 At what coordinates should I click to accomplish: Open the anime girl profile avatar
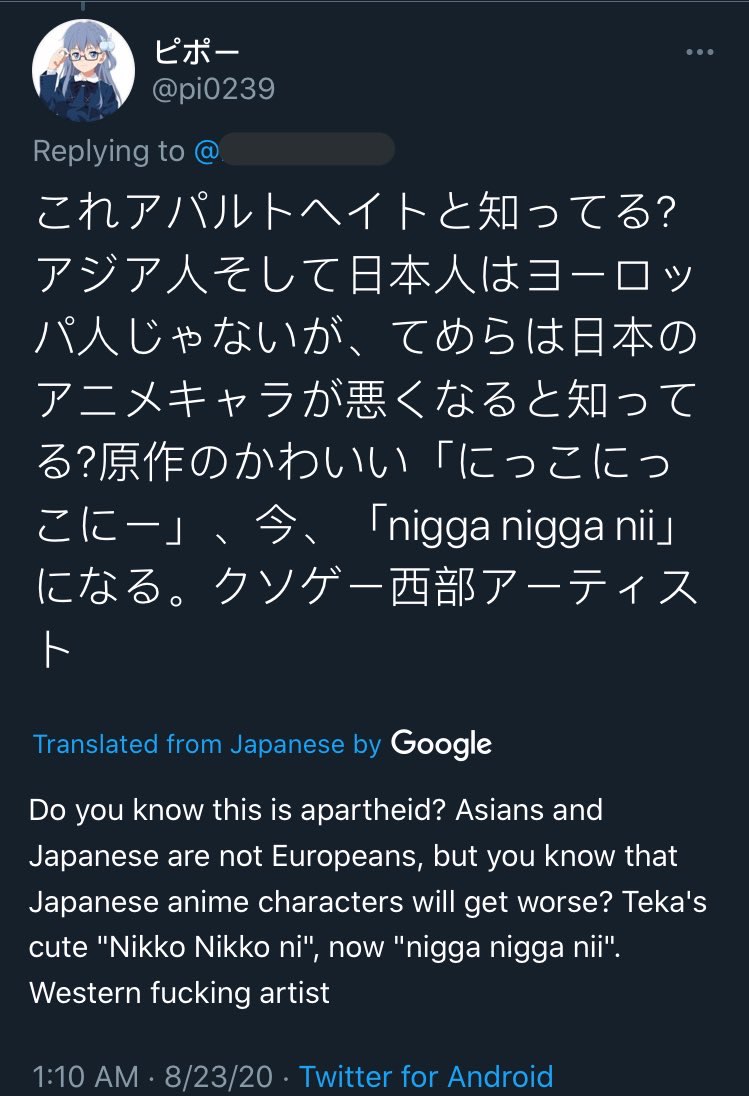(83, 71)
